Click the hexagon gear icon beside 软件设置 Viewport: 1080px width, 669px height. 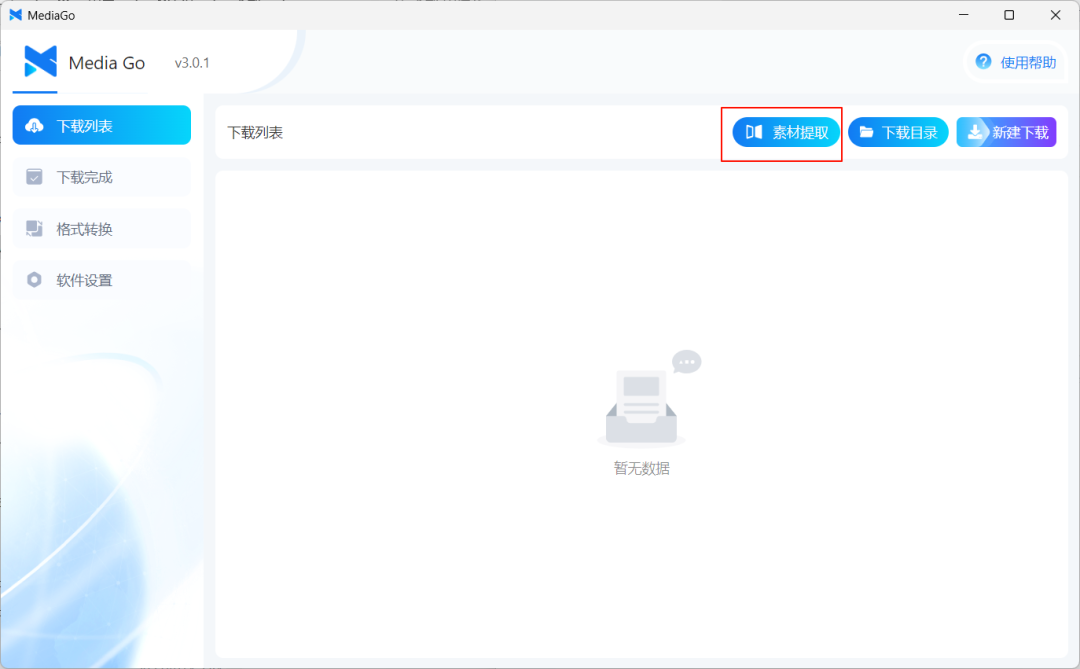[x=34, y=280]
